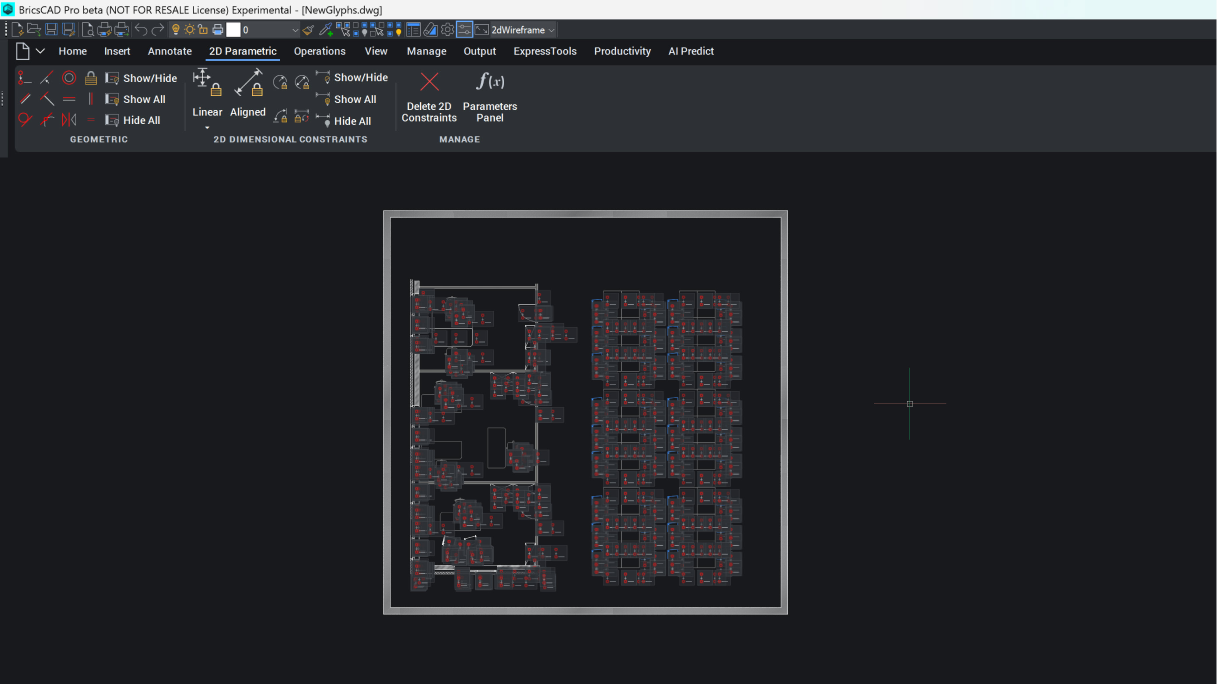This screenshot has height=684, width=1217.
Task: Apply the Perpendicular geometric constraint
Action: pyautogui.click(x=47, y=99)
